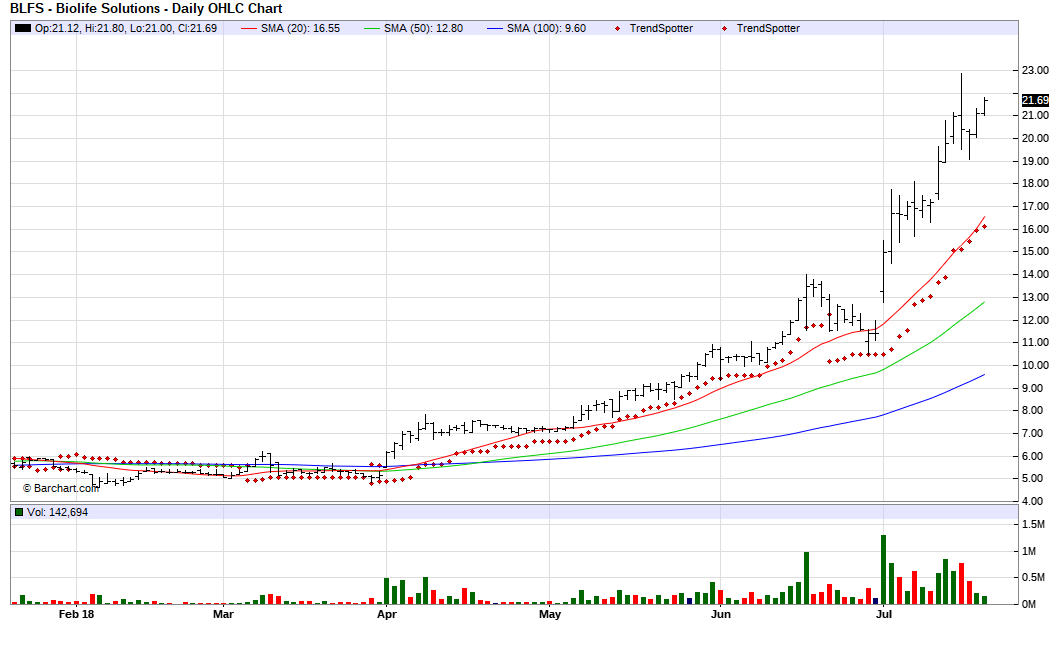Click the 14.00 price axis label
This screenshot has height=645, width=1060.
pyautogui.click(x=1035, y=274)
